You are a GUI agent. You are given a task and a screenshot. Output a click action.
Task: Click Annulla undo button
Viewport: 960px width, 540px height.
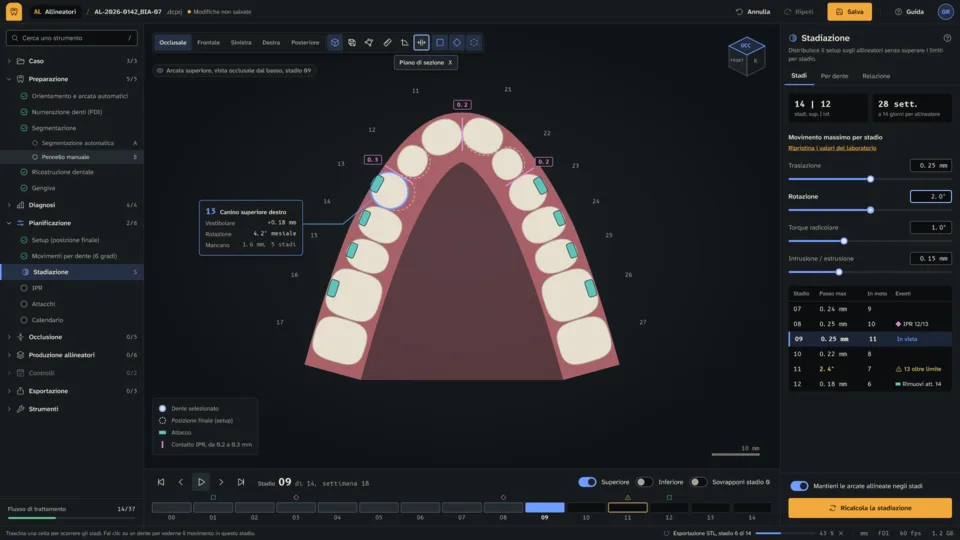coord(753,12)
